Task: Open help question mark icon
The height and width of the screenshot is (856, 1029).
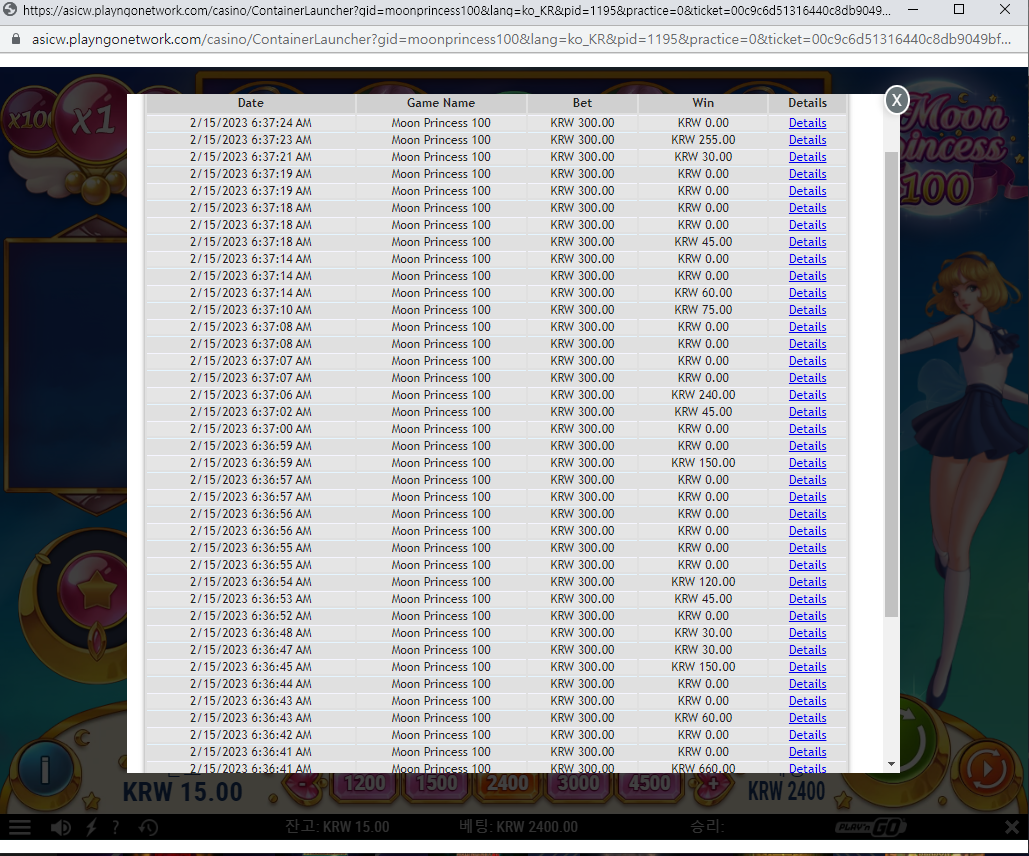Action: click(116, 827)
